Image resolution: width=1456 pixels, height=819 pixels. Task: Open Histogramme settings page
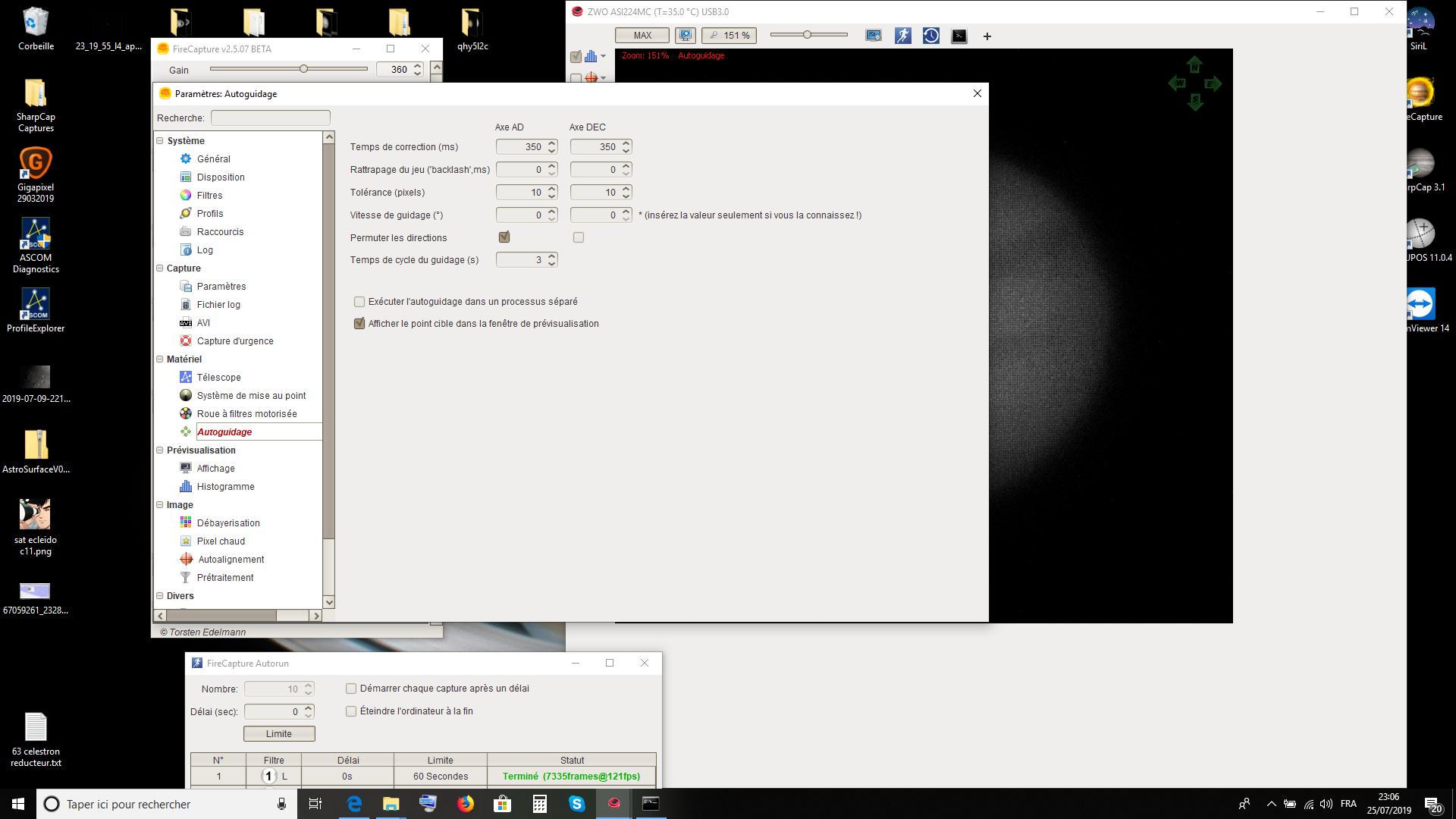(225, 487)
